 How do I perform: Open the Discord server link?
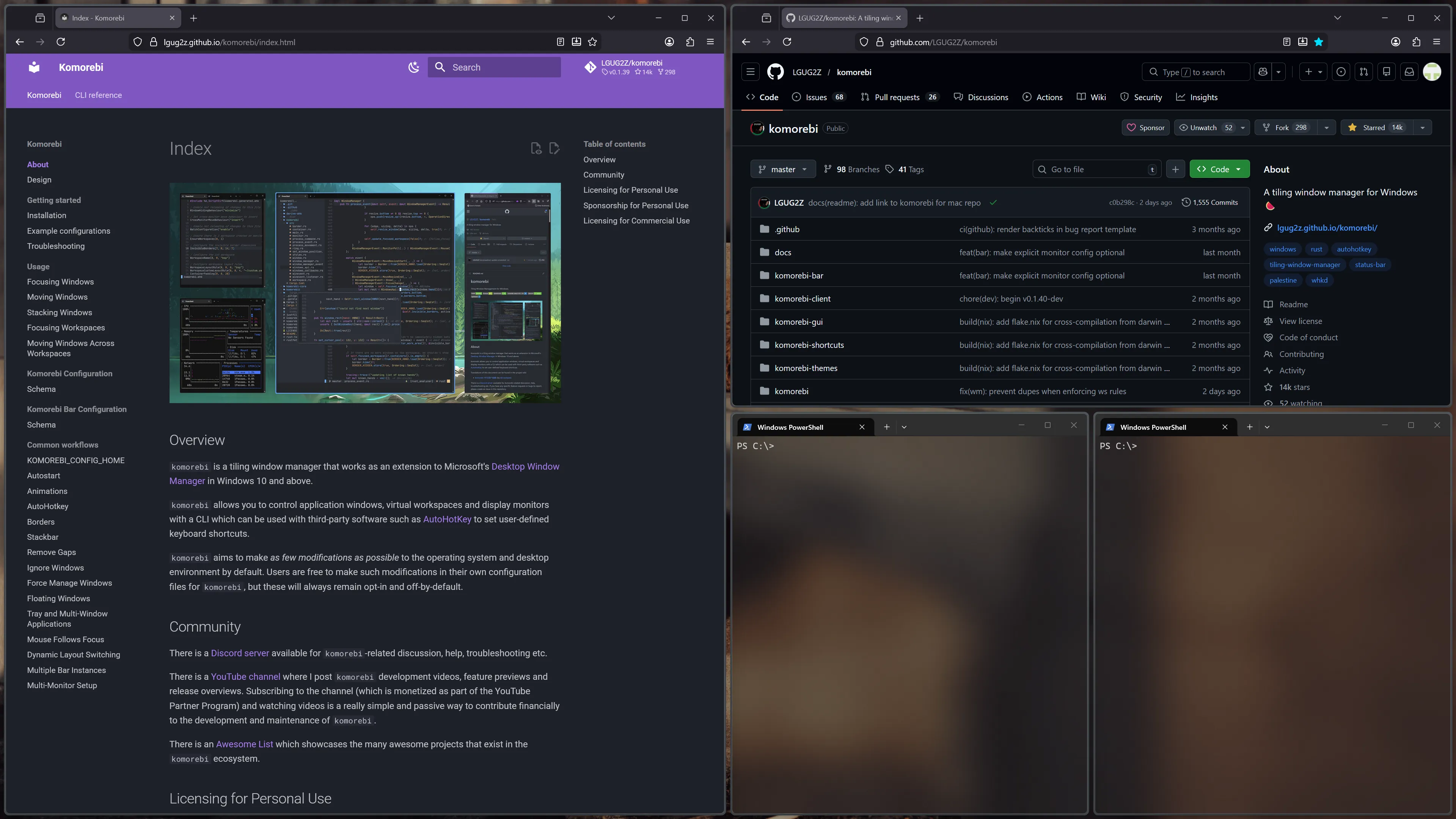click(x=240, y=653)
